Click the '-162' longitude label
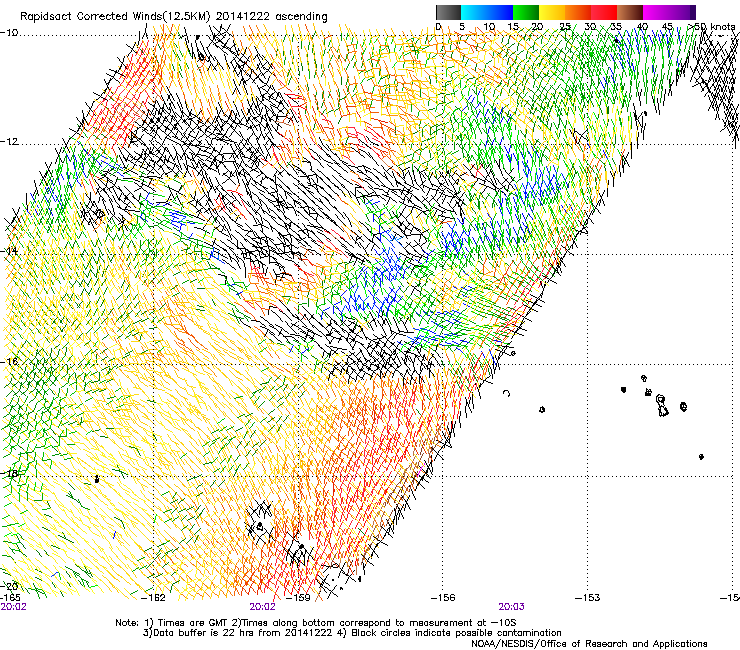The width and height of the screenshot is (740, 650). click(153, 598)
